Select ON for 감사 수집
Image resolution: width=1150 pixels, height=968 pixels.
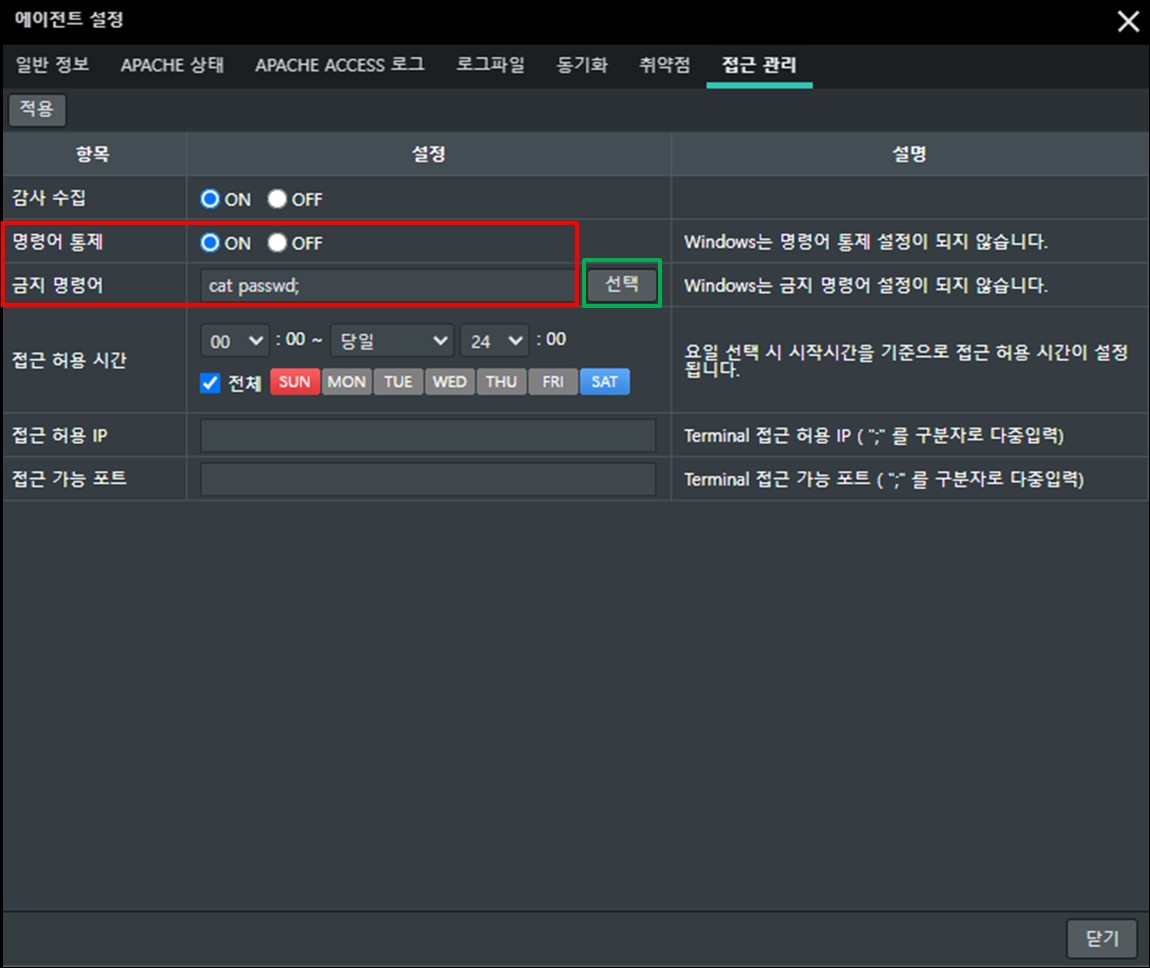210,199
